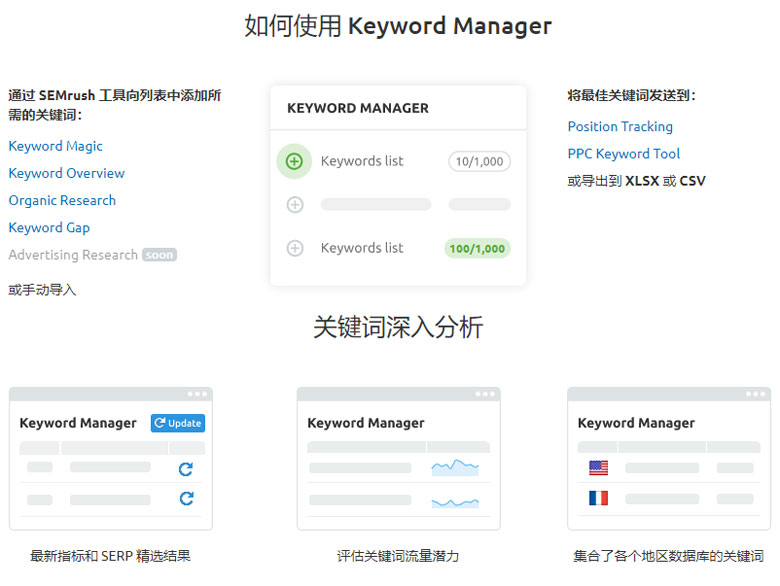Click the lower refresh icon in the Update card
Image resolution: width=780 pixels, height=586 pixels.
point(187,498)
